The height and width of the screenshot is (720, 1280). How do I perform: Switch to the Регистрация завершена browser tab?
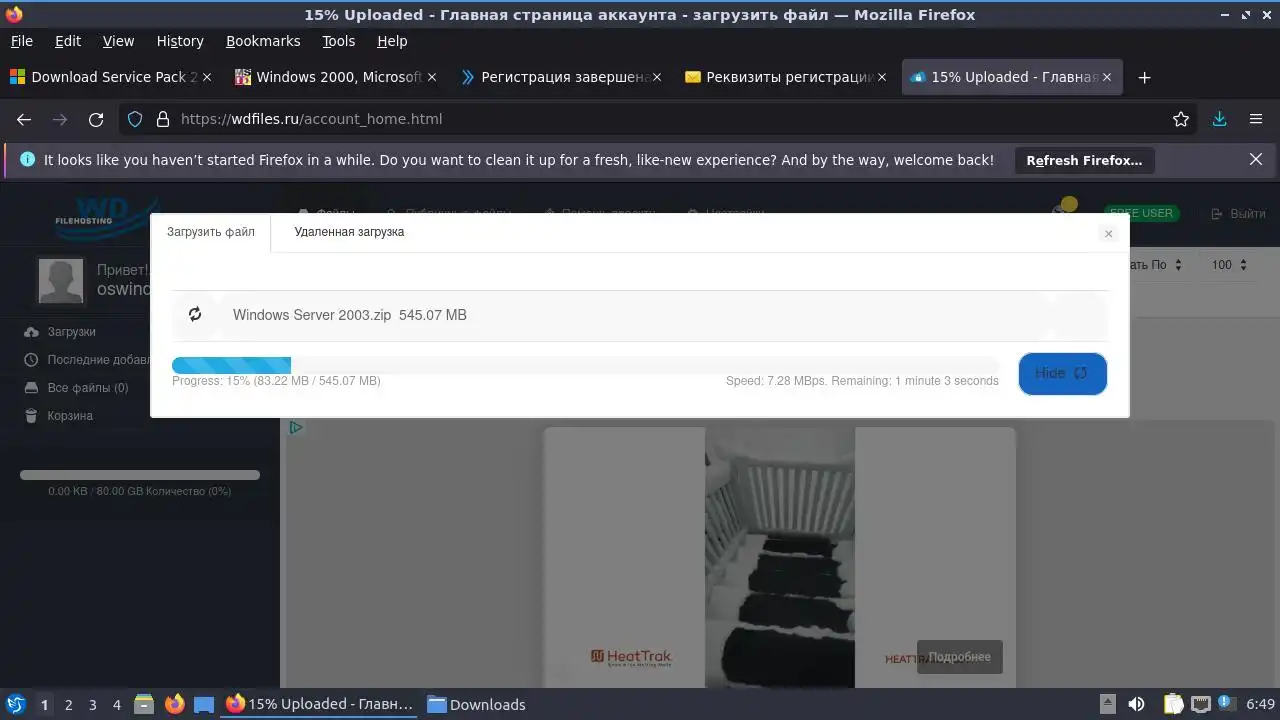(x=562, y=77)
